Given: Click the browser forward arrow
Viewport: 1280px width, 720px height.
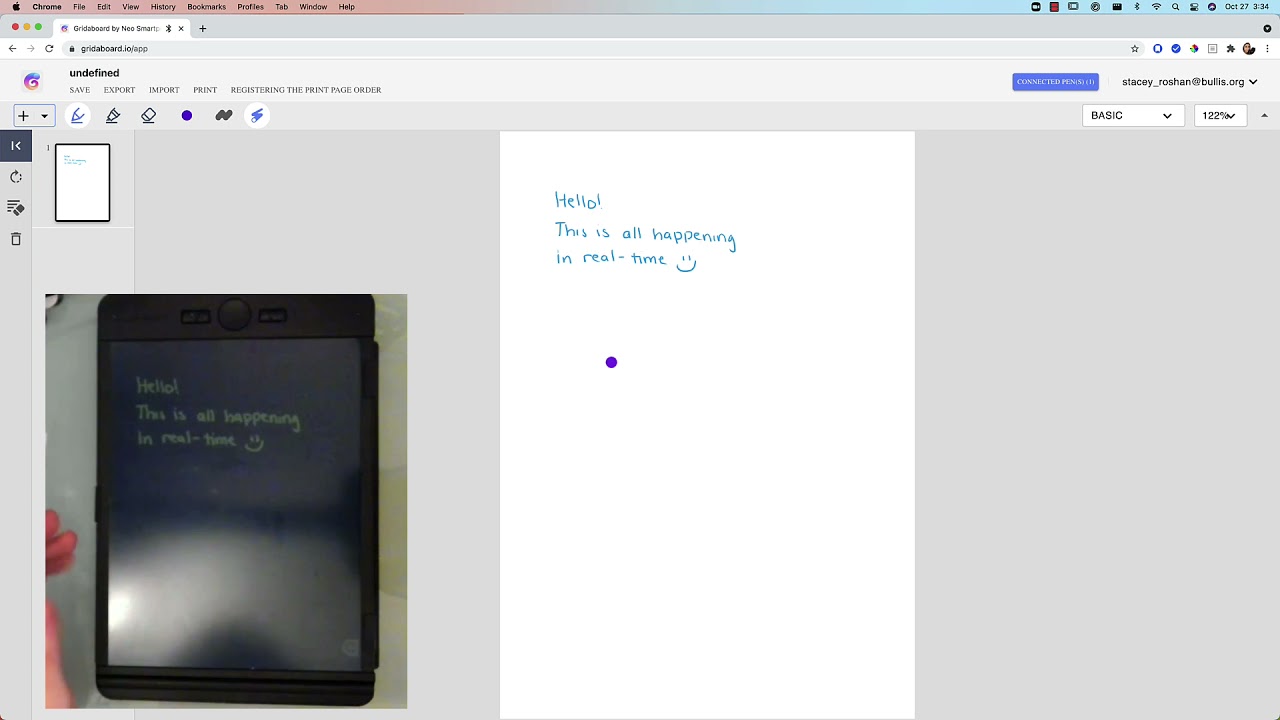Looking at the screenshot, I should pyautogui.click(x=31, y=48).
